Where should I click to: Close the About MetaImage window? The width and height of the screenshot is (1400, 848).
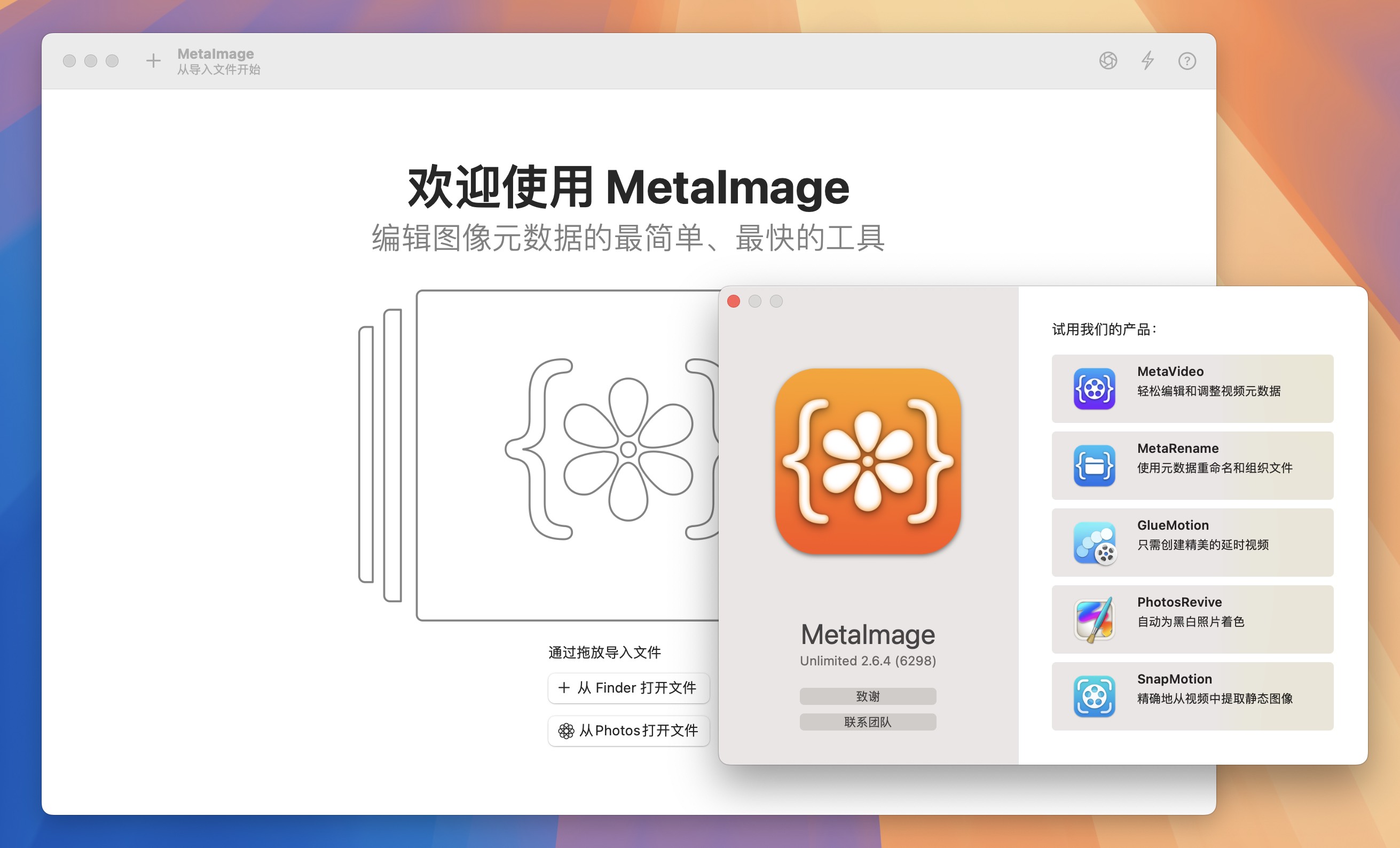click(733, 301)
